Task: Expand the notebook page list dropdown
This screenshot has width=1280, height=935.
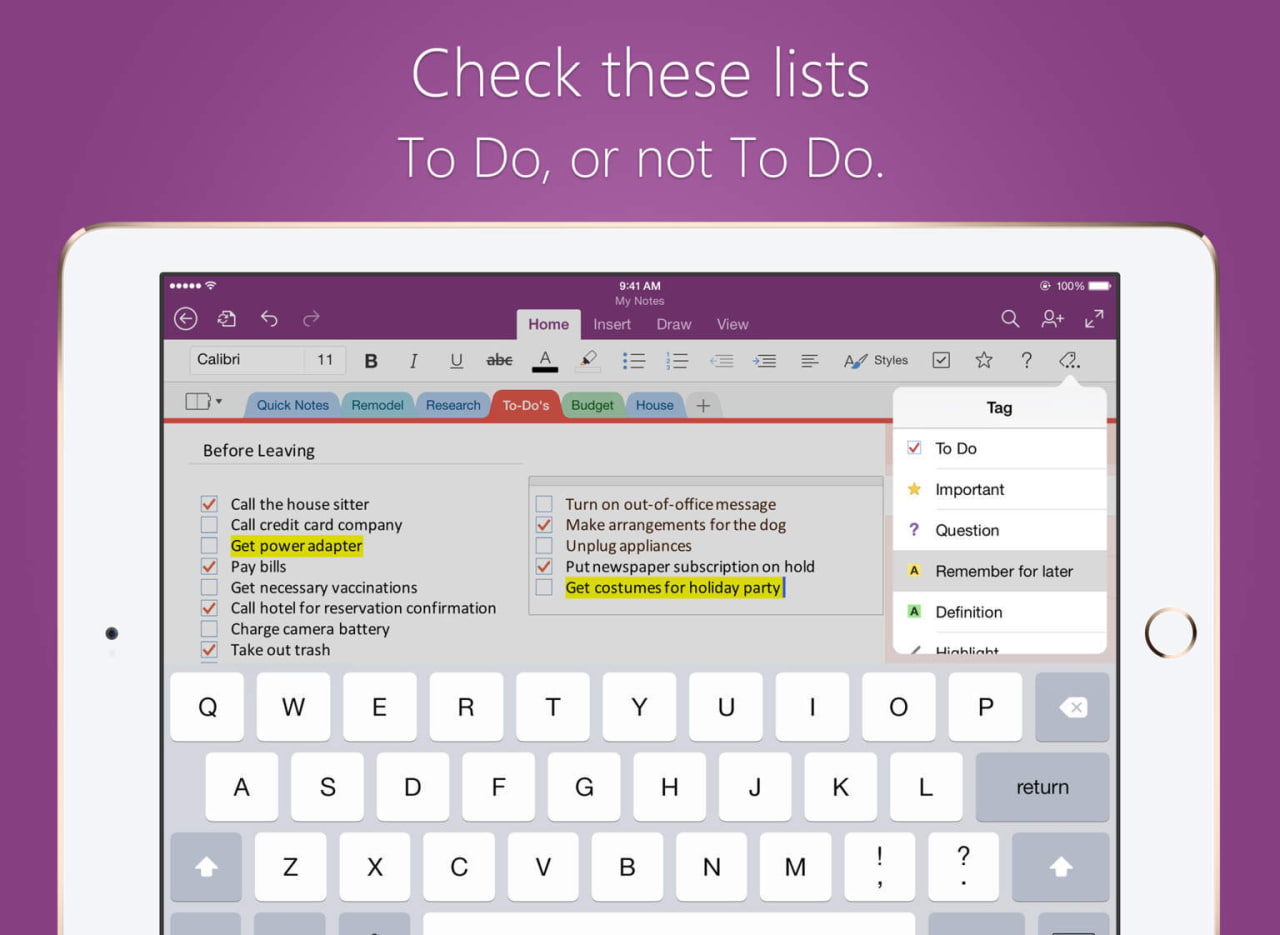Action: coord(203,402)
